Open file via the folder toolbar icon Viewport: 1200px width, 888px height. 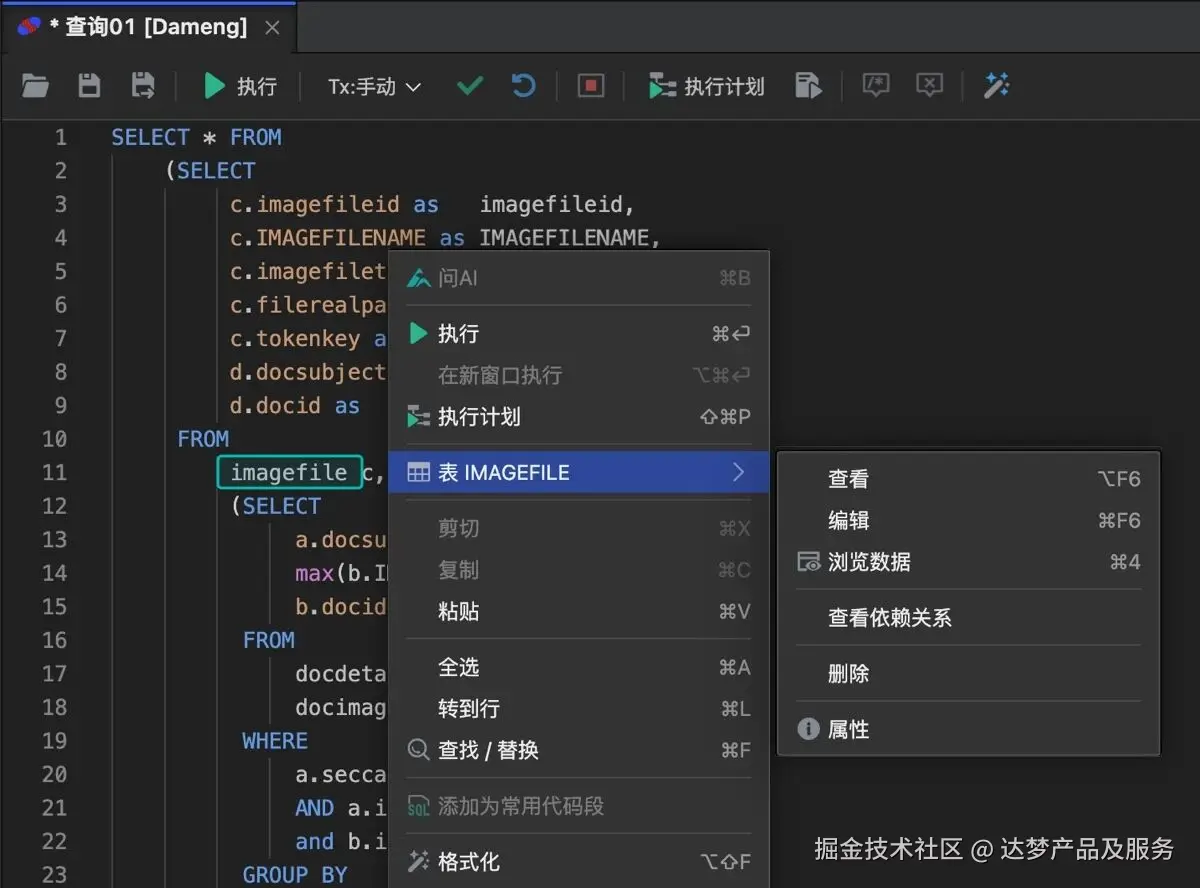[x=36, y=86]
